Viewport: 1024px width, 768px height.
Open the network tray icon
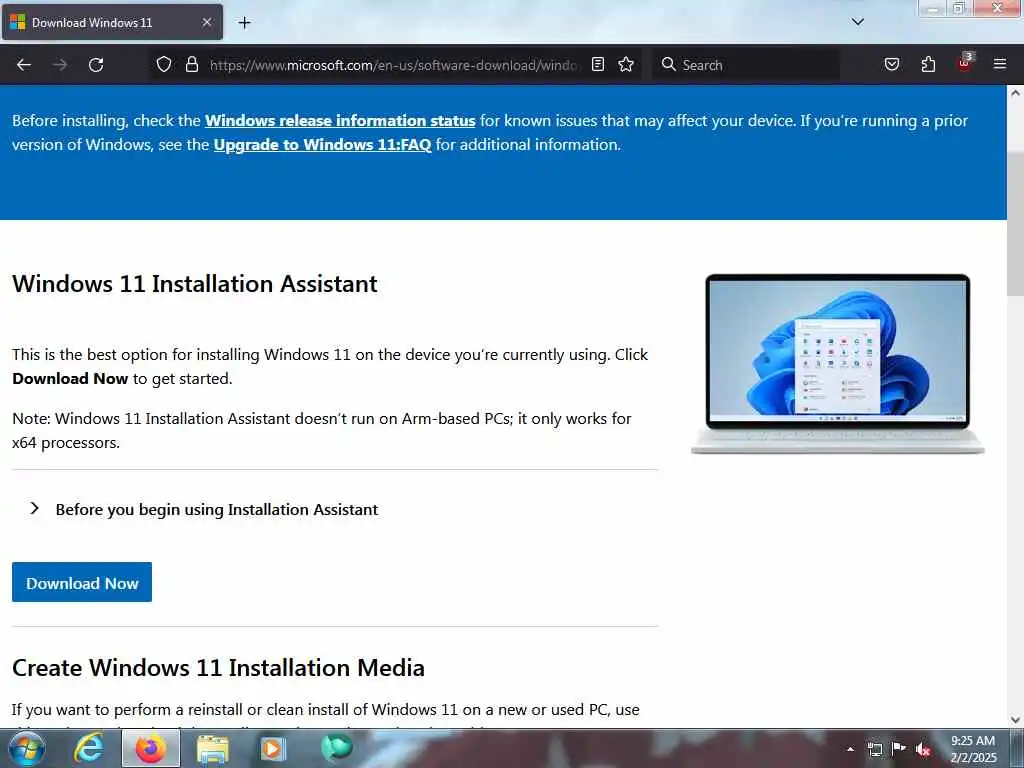click(875, 749)
